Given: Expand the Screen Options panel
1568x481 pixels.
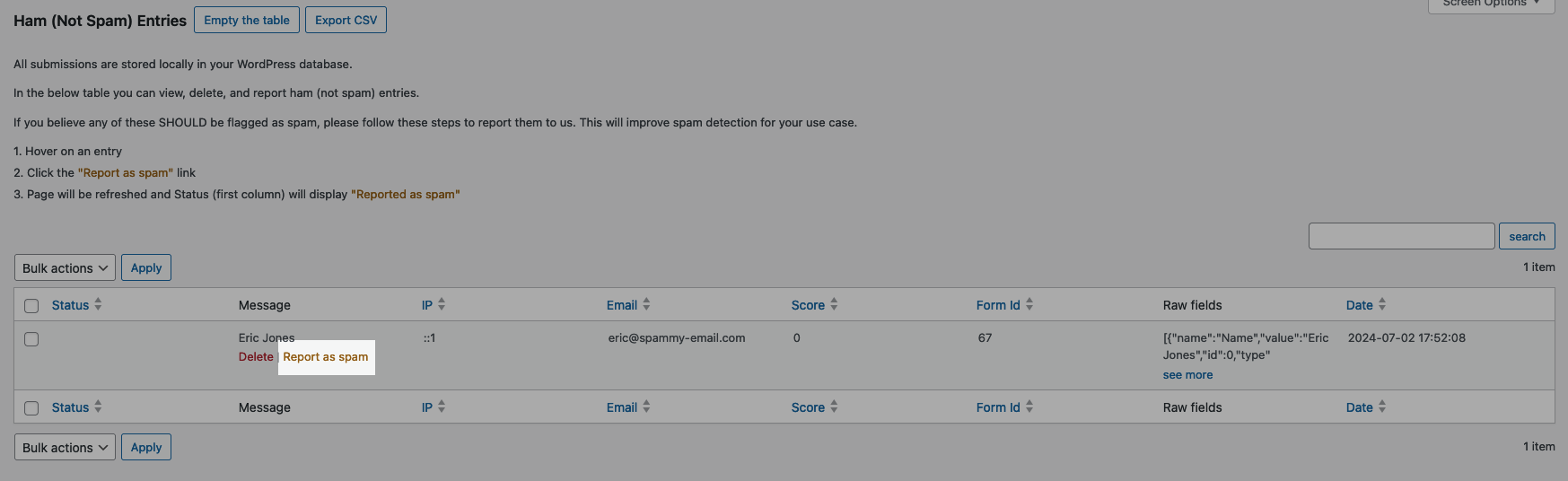Looking at the screenshot, I should point(1491,4).
